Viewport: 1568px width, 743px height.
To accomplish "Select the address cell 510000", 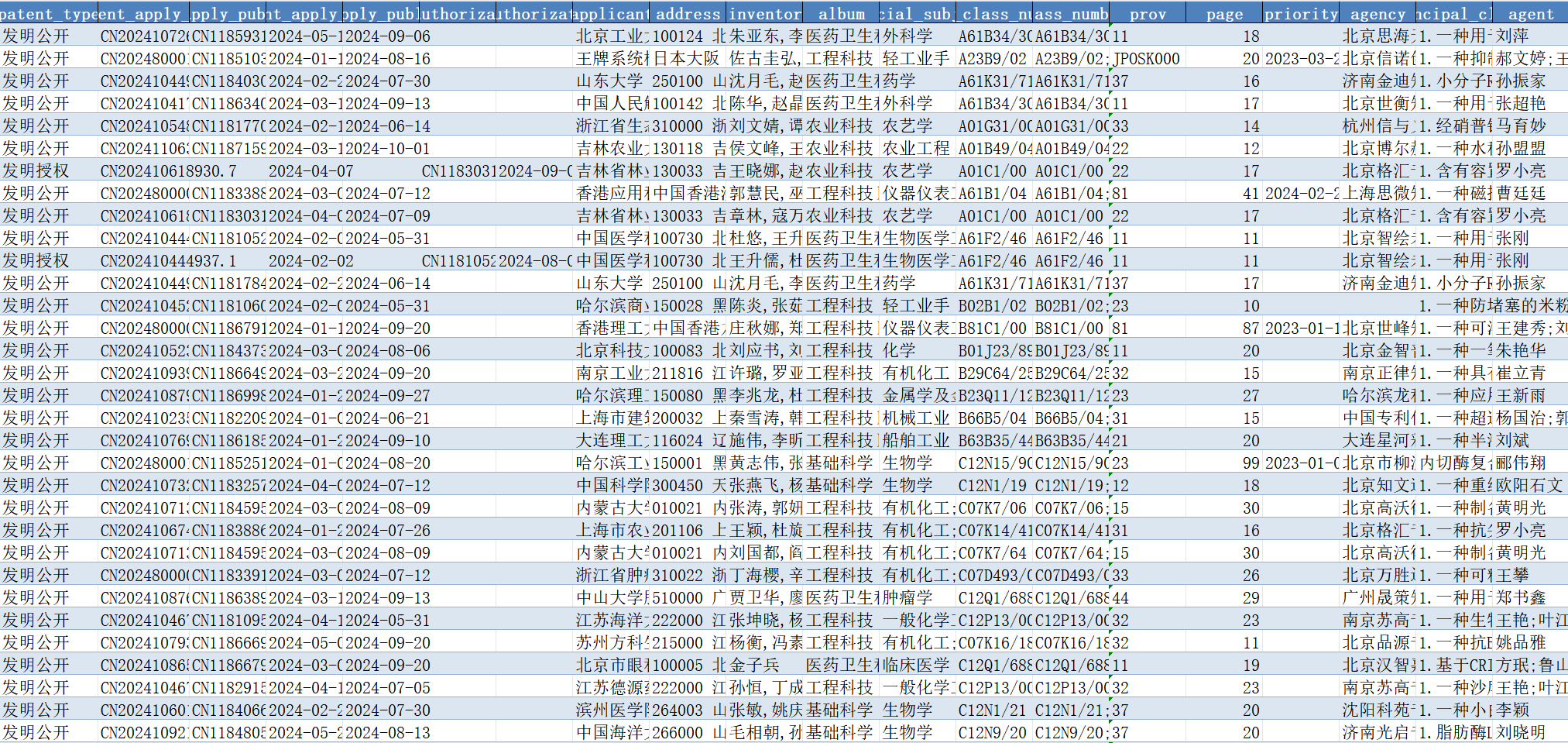I will click(x=678, y=598).
